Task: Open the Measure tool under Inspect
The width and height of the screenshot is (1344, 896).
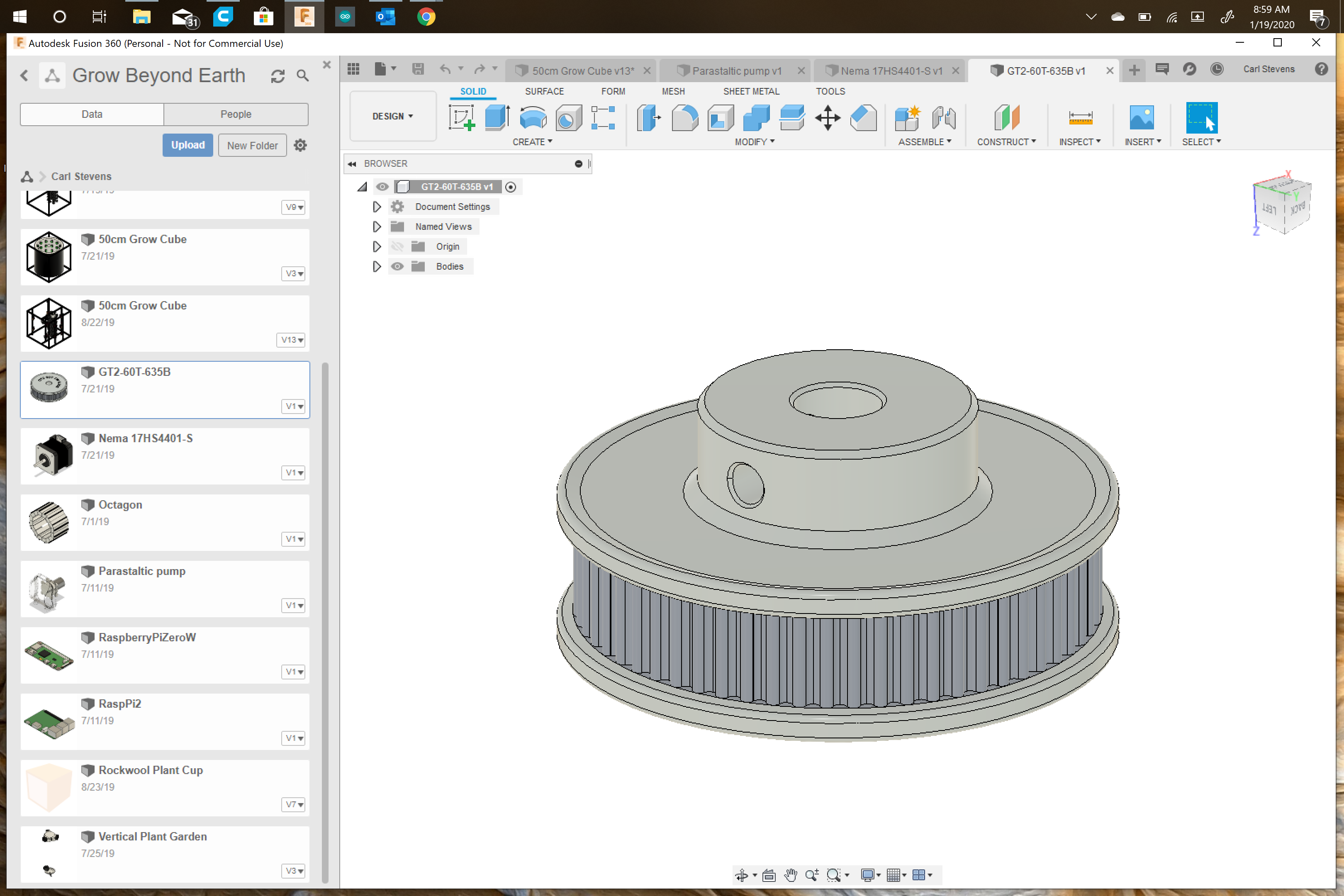Action: coord(1079,118)
